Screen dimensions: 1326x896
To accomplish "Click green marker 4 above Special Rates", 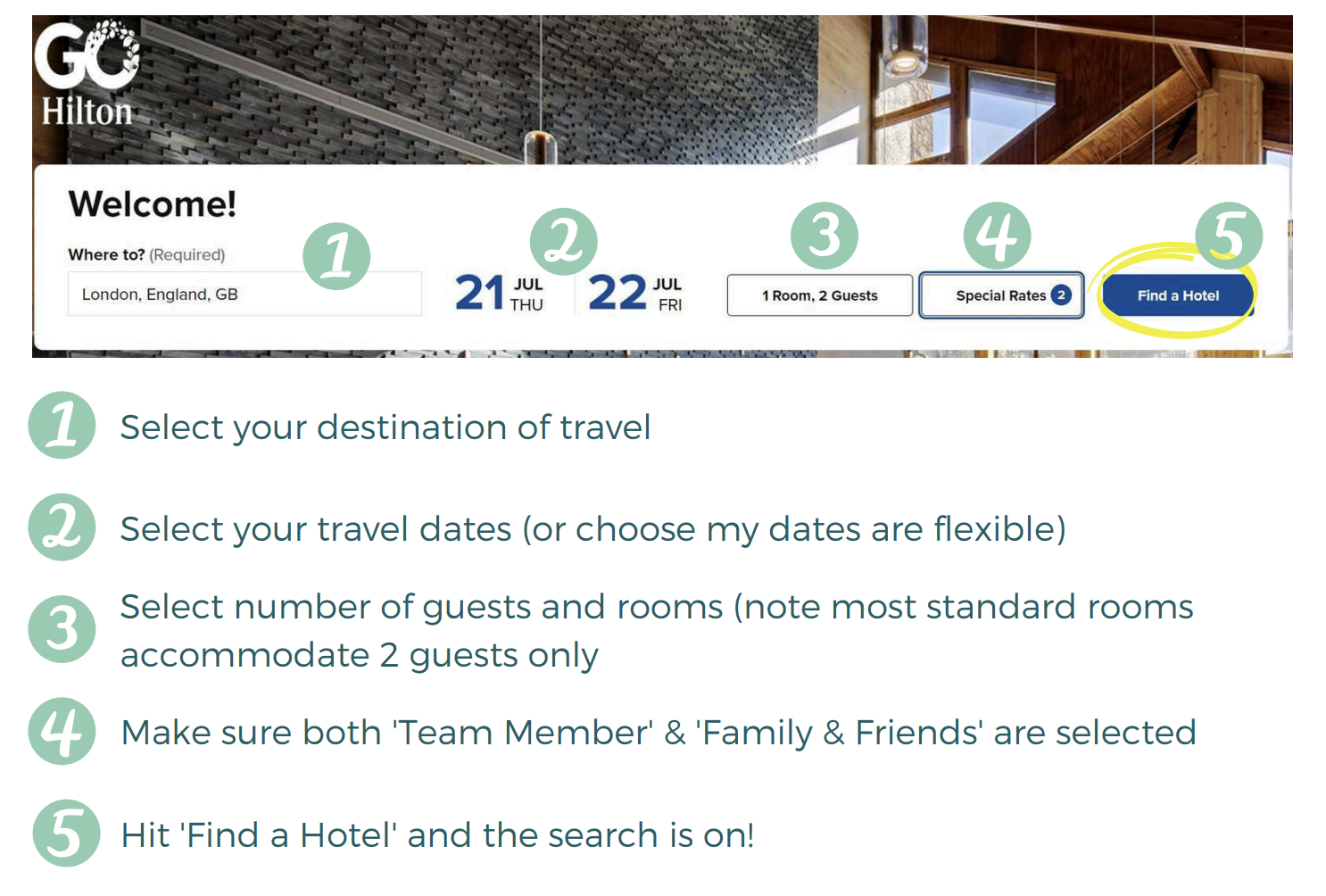I will point(997,236).
